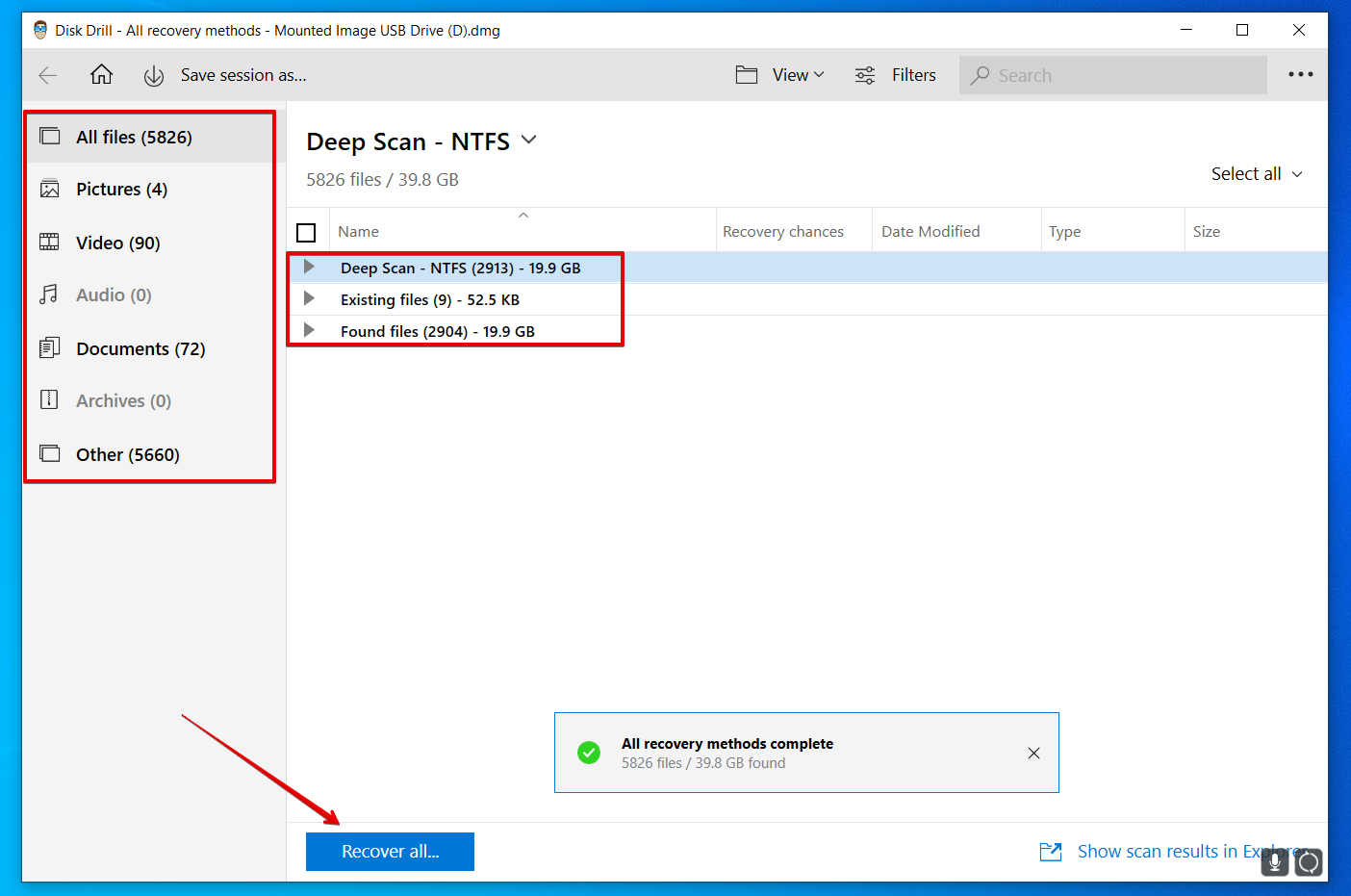Click '5826 files / 39.8 GB' summary text

[x=382, y=180]
